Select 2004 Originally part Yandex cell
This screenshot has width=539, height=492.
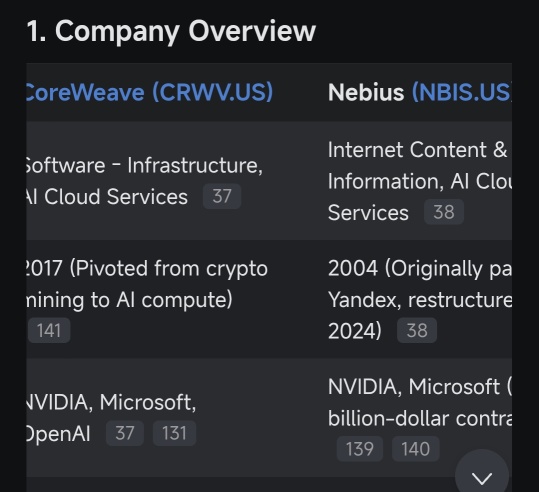pos(420,299)
